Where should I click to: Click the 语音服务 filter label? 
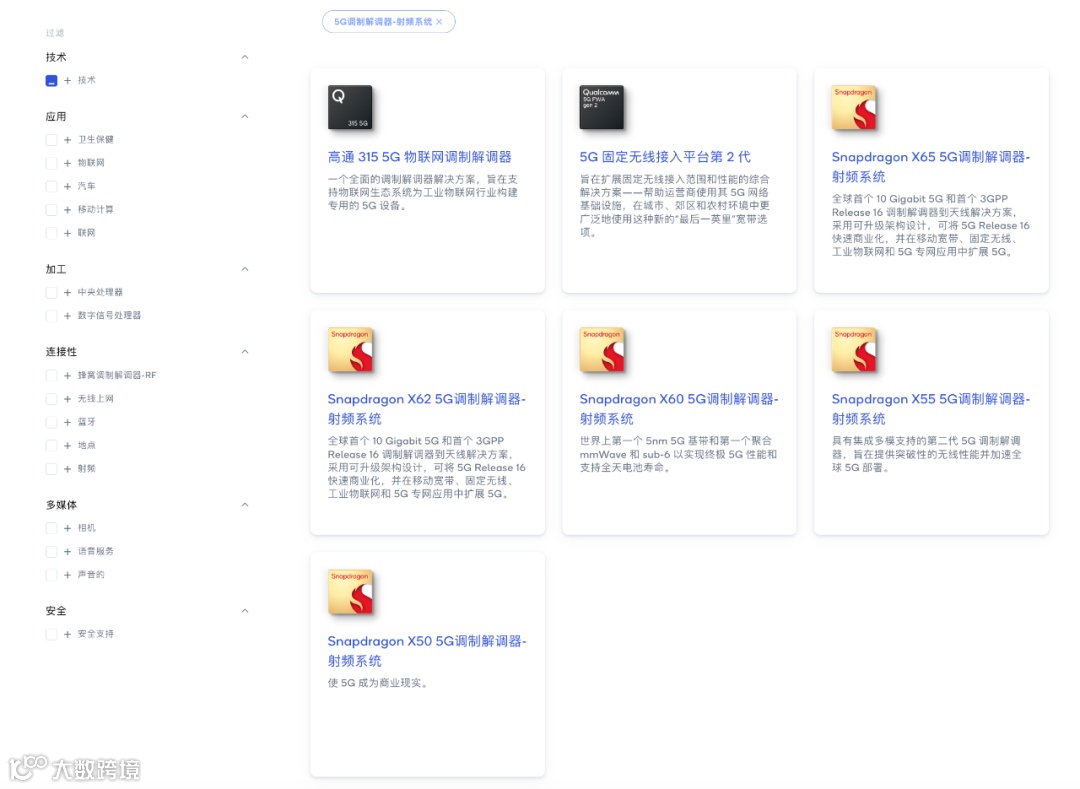(x=96, y=552)
